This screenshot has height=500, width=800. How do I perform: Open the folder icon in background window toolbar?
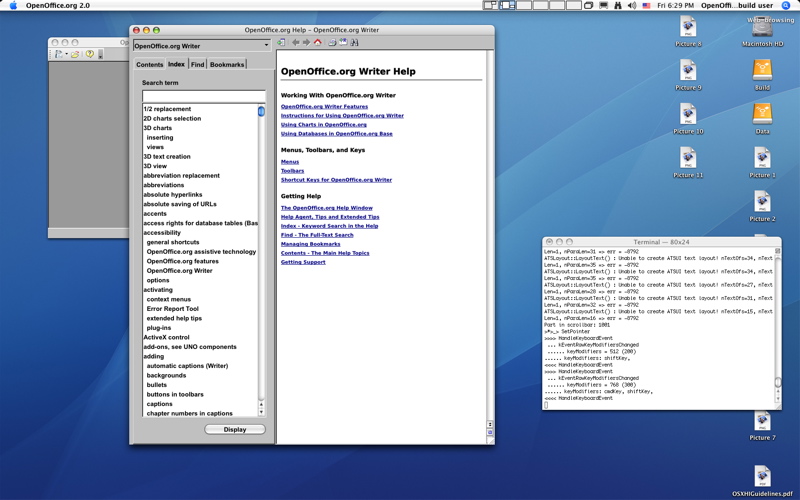[x=74, y=54]
